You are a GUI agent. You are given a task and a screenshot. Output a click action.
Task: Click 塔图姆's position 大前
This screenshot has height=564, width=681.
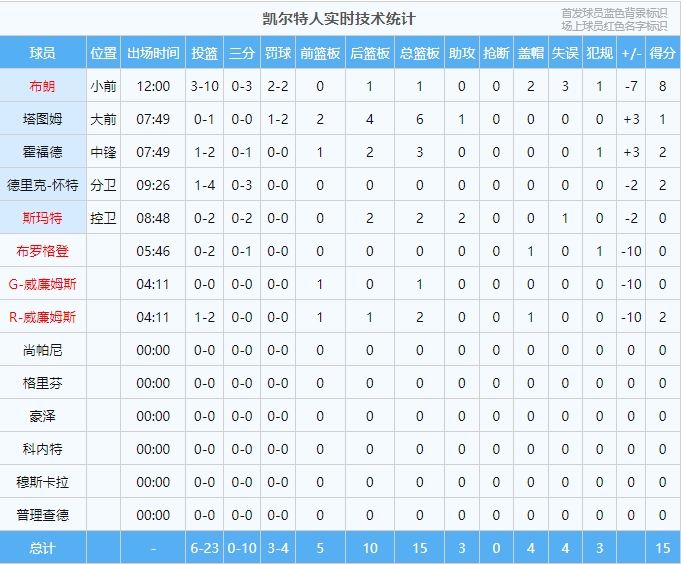(103, 119)
